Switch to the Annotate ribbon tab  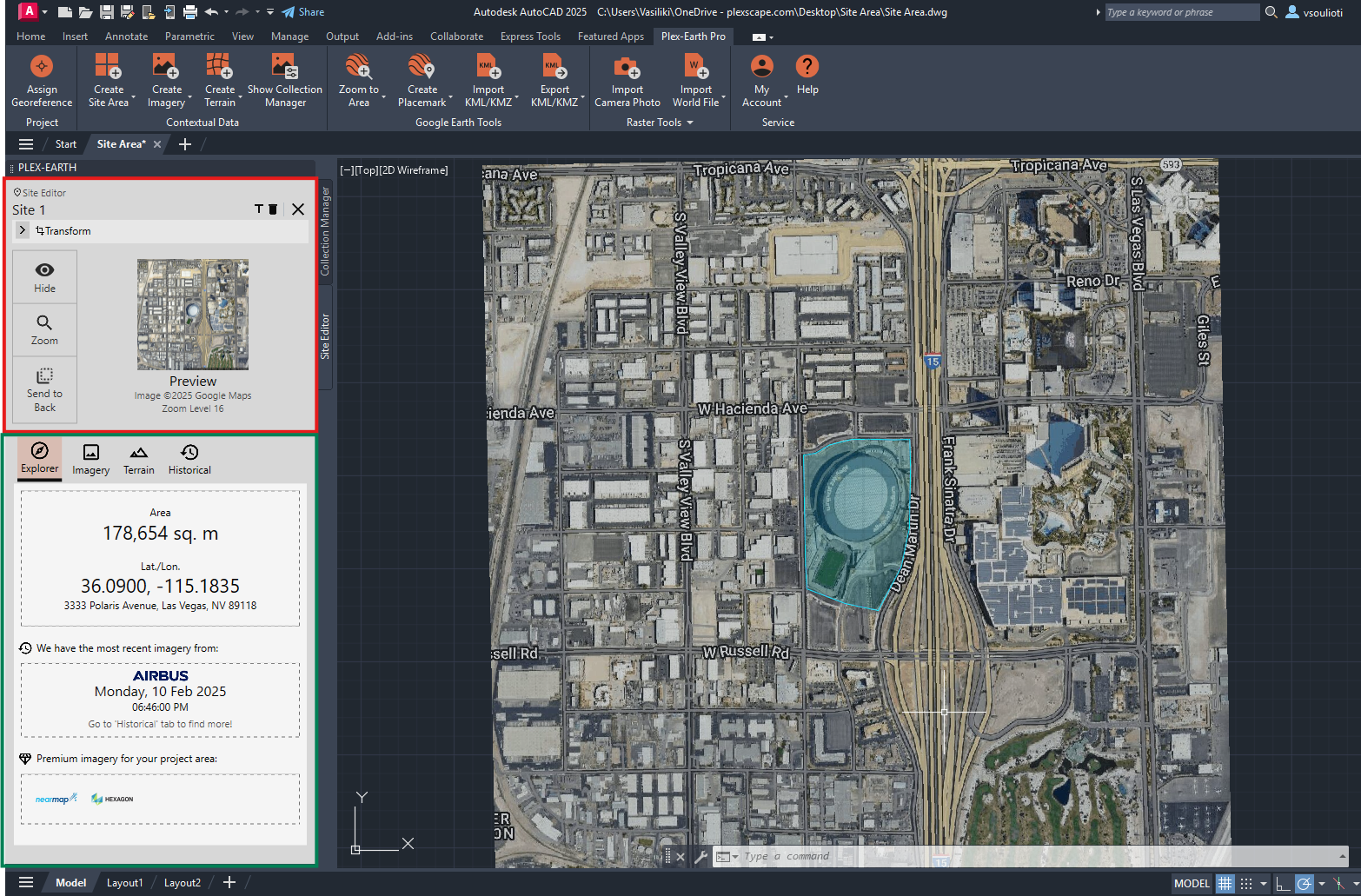tap(126, 37)
